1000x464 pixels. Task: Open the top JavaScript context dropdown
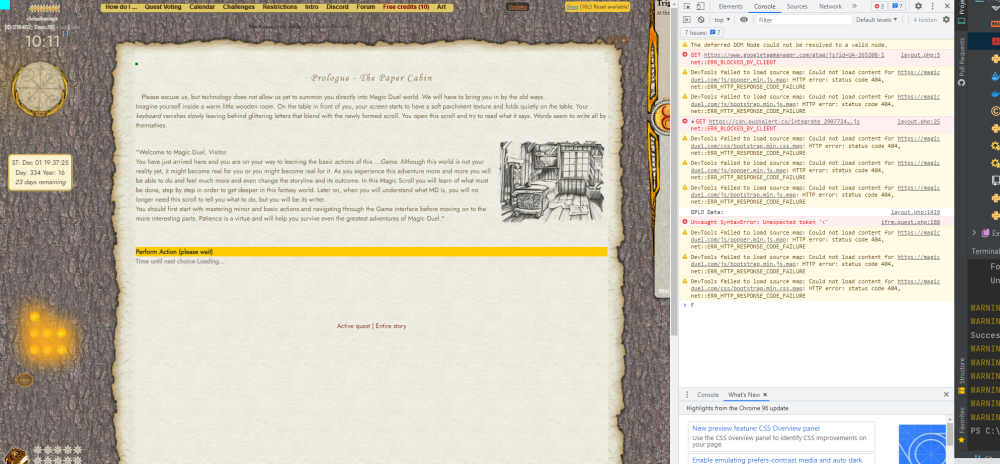coord(723,19)
